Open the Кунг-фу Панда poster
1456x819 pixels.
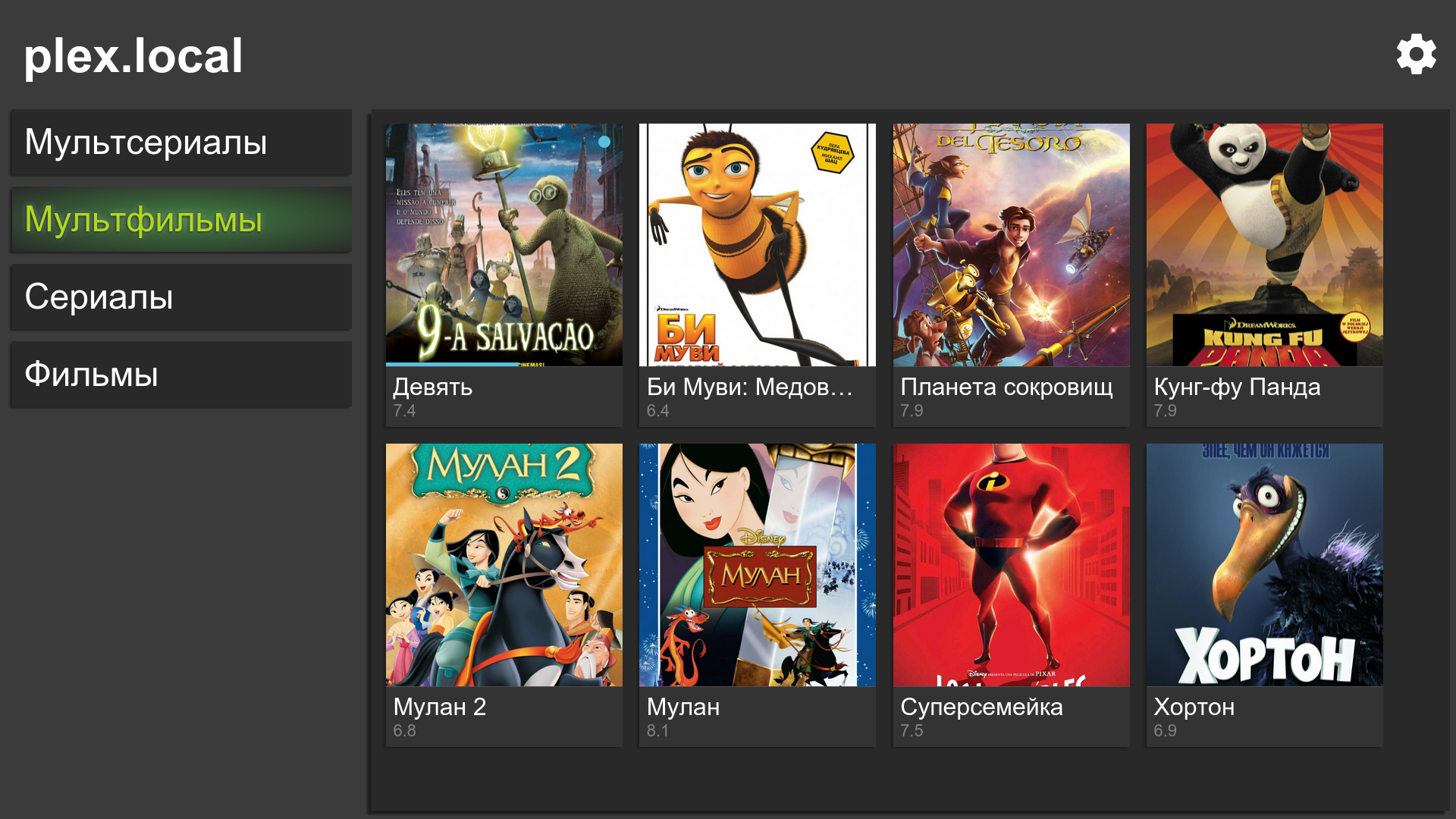1264,245
